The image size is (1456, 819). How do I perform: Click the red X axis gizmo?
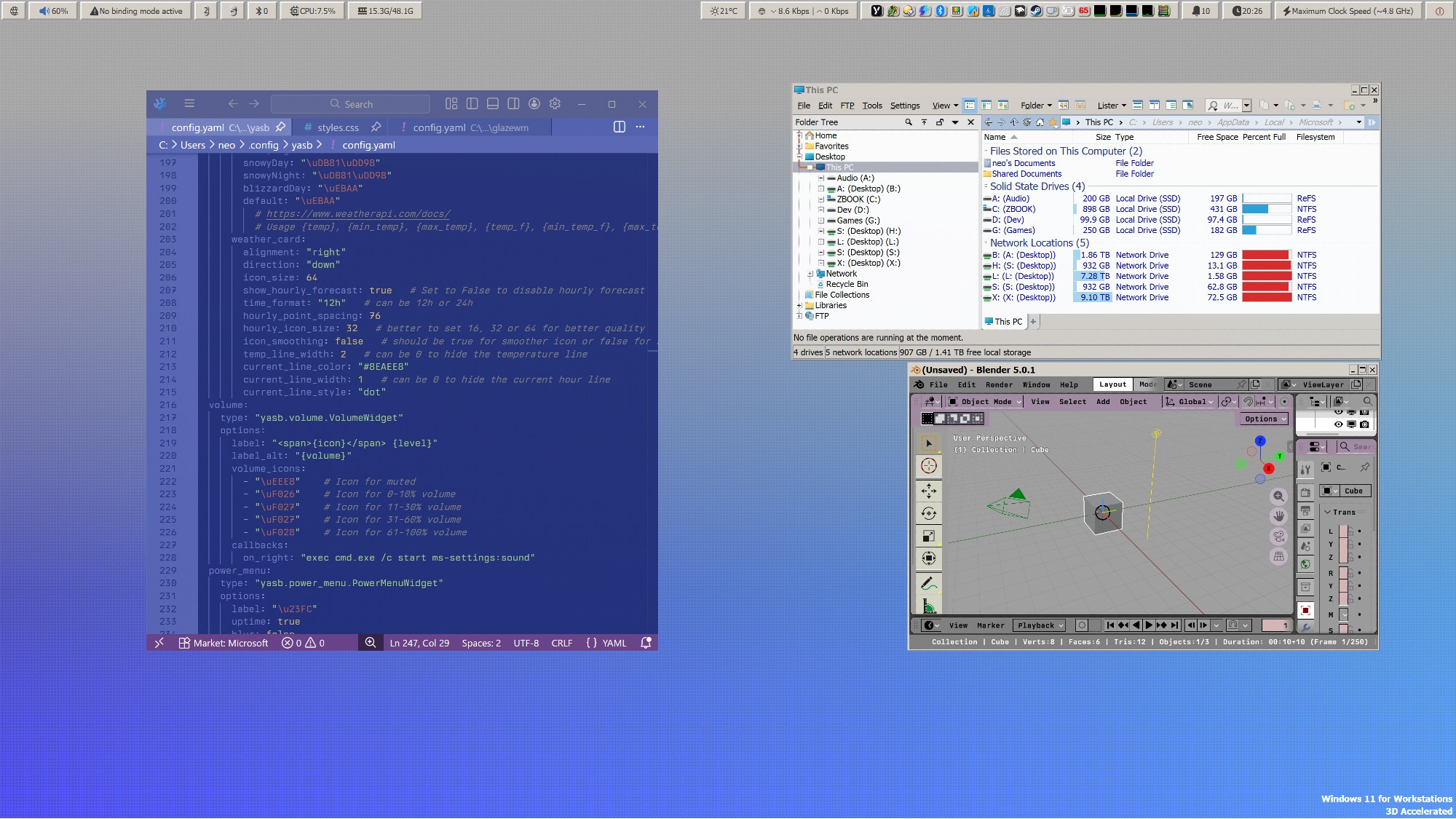pos(1269,468)
